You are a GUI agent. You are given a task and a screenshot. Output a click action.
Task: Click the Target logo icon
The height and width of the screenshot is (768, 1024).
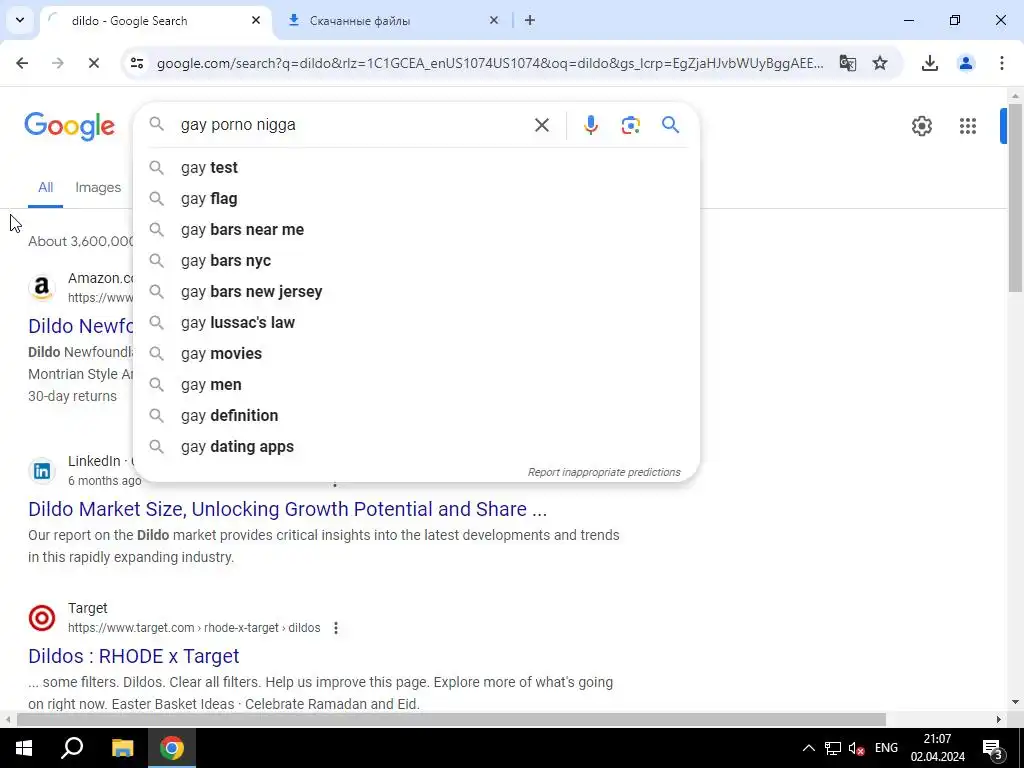(x=42, y=618)
